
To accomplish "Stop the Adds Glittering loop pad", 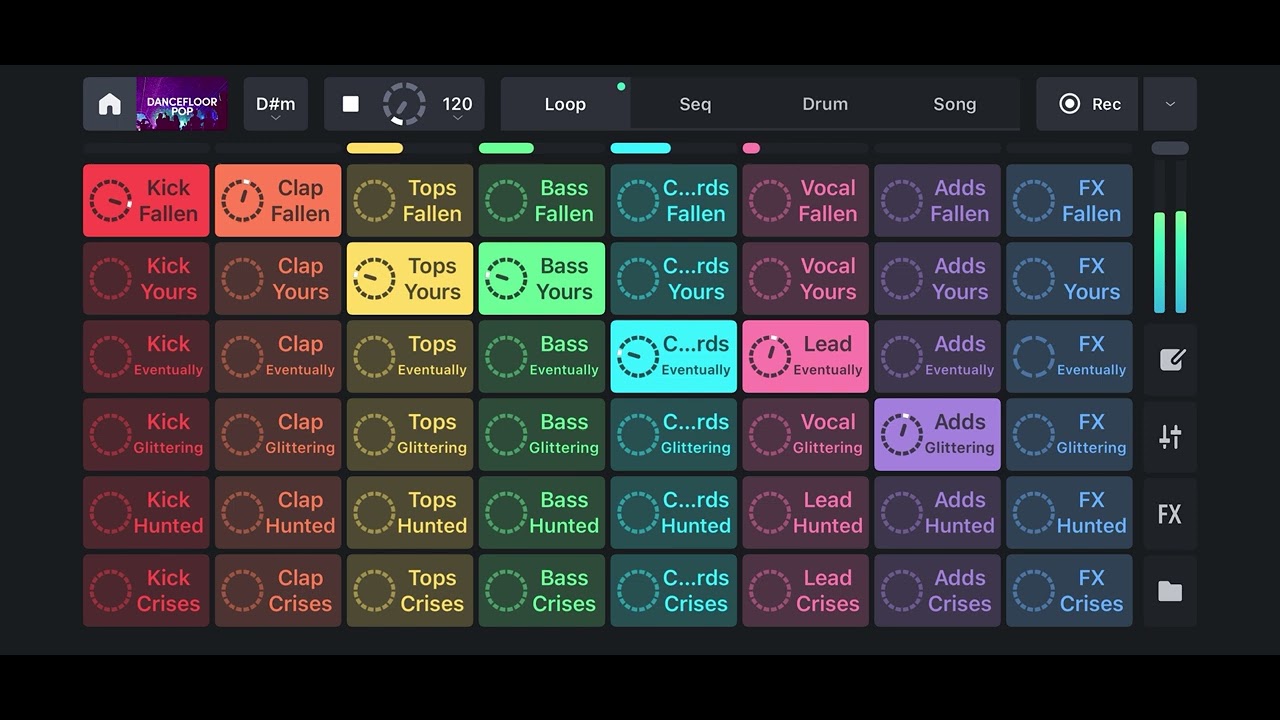I will [x=938, y=435].
